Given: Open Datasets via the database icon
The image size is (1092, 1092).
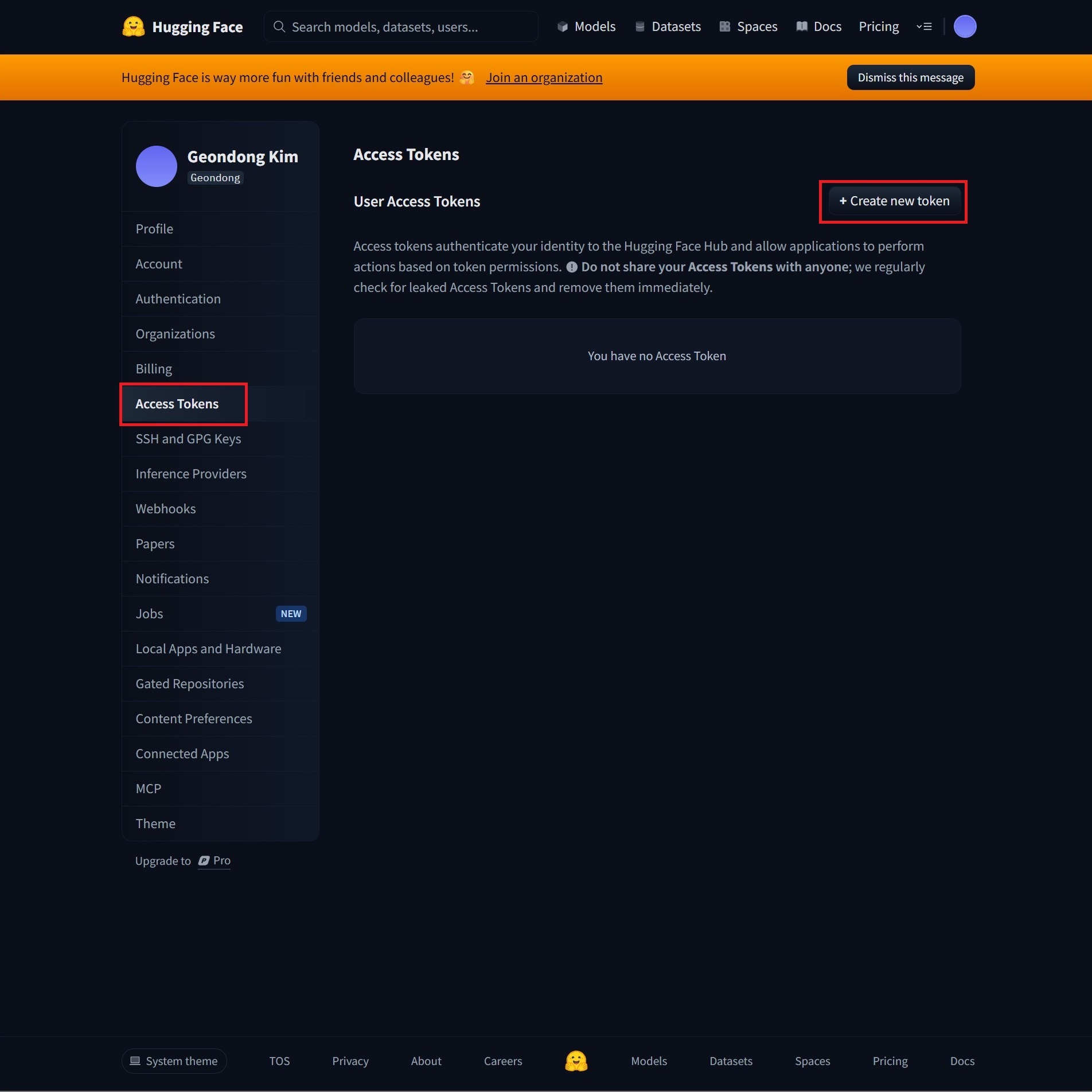Looking at the screenshot, I should [x=640, y=27].
